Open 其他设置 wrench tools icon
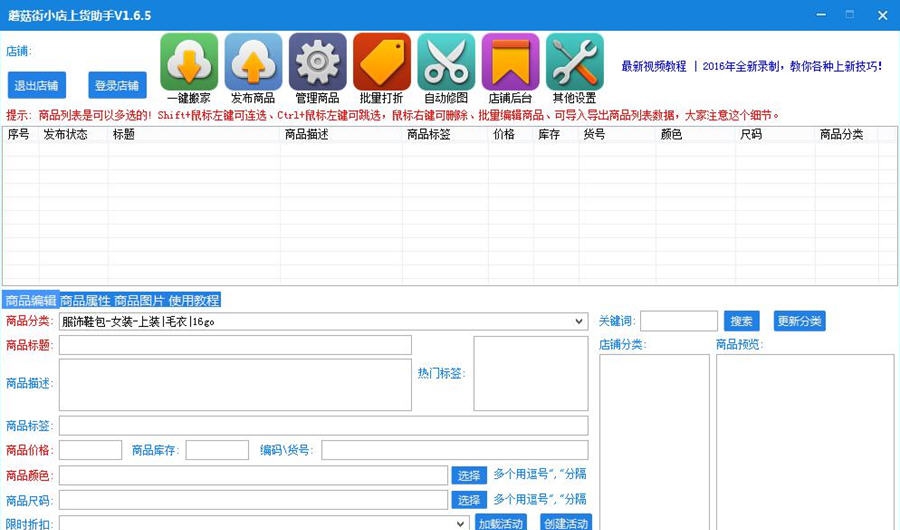 coord(575,62)
